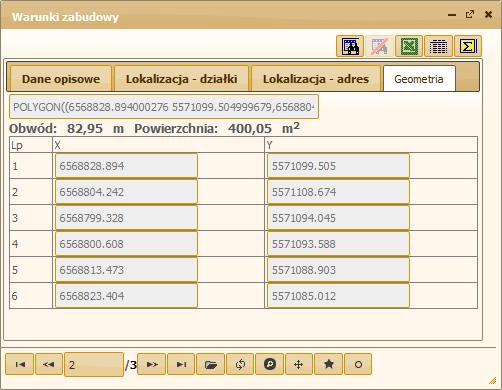Open the Lokalizacja - działki tab

click(x=182, y=79)
